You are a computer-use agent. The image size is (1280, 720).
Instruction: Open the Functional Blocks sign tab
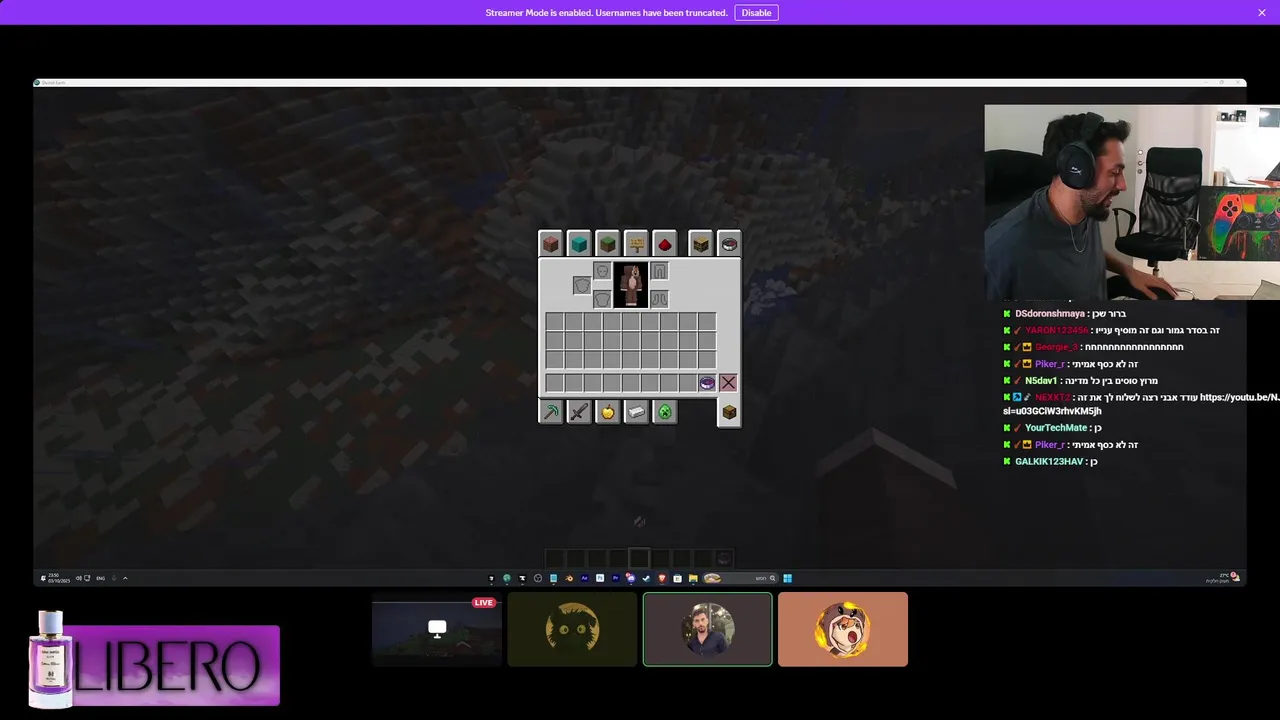(x=636, y=244)
